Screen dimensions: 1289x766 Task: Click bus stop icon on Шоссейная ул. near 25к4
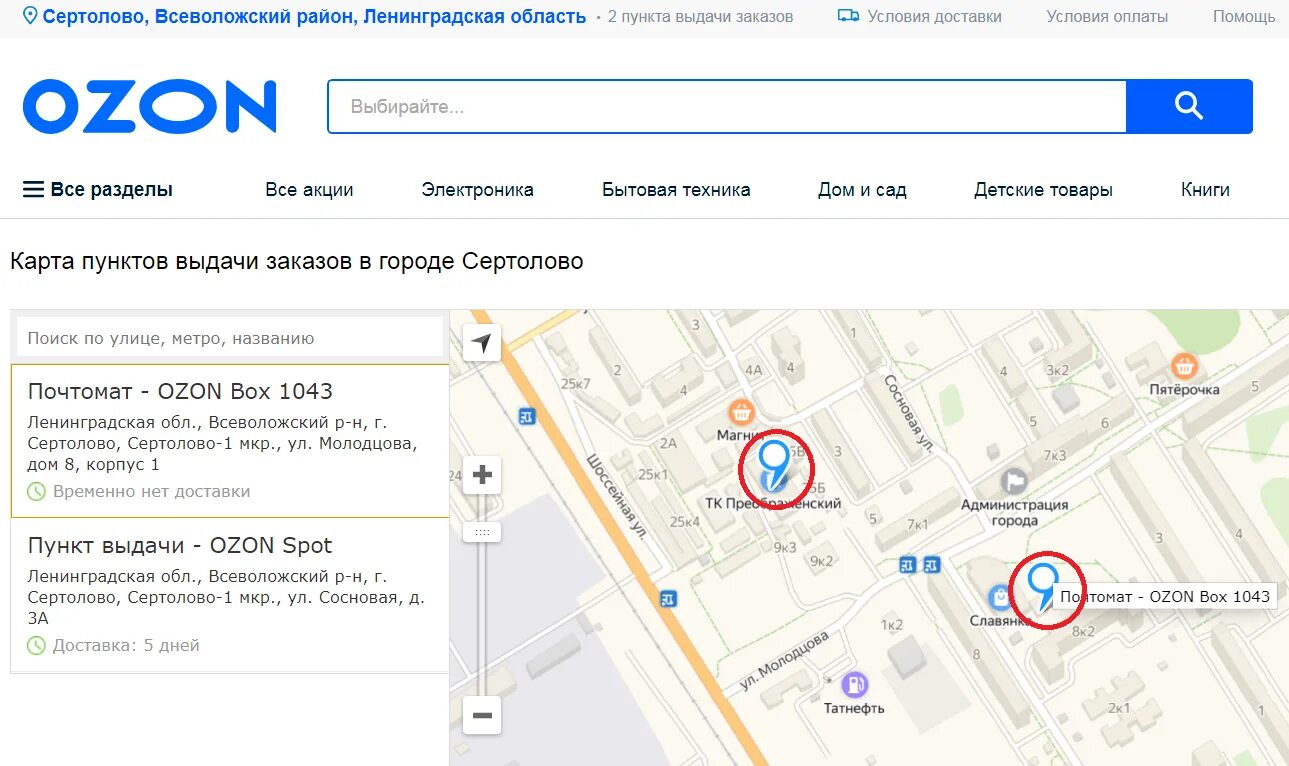point(668,599)
